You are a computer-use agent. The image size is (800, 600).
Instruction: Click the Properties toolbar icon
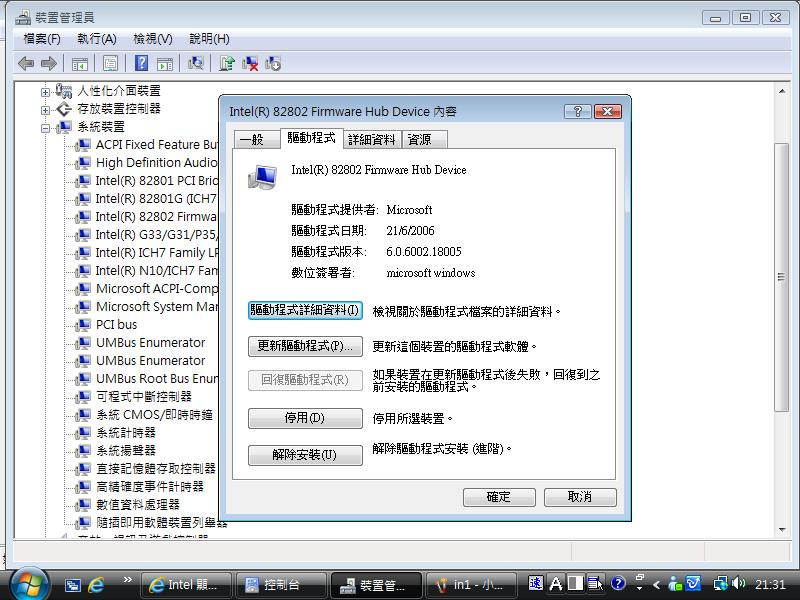click(x=110, y=64)
